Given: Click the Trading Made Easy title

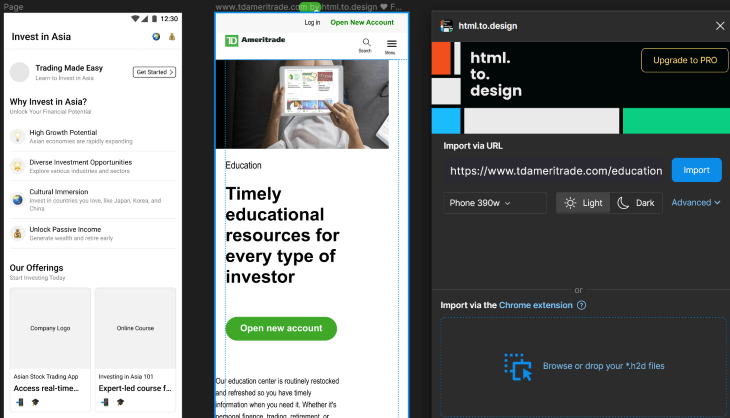Looking at the screenshot, I should pyautogui.click(x=69, y=68).
